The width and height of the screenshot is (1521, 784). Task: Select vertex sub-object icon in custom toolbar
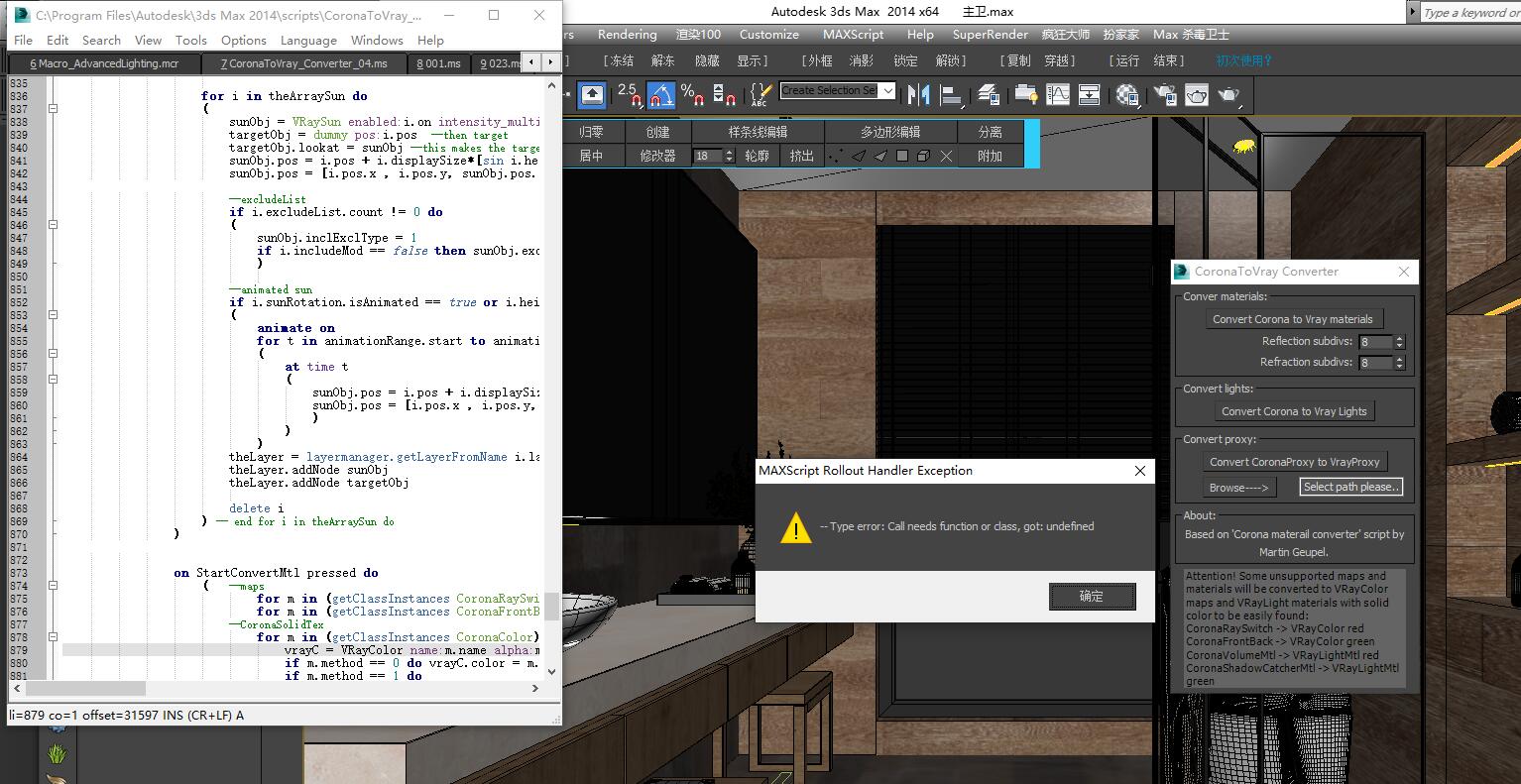click(836, 157)
